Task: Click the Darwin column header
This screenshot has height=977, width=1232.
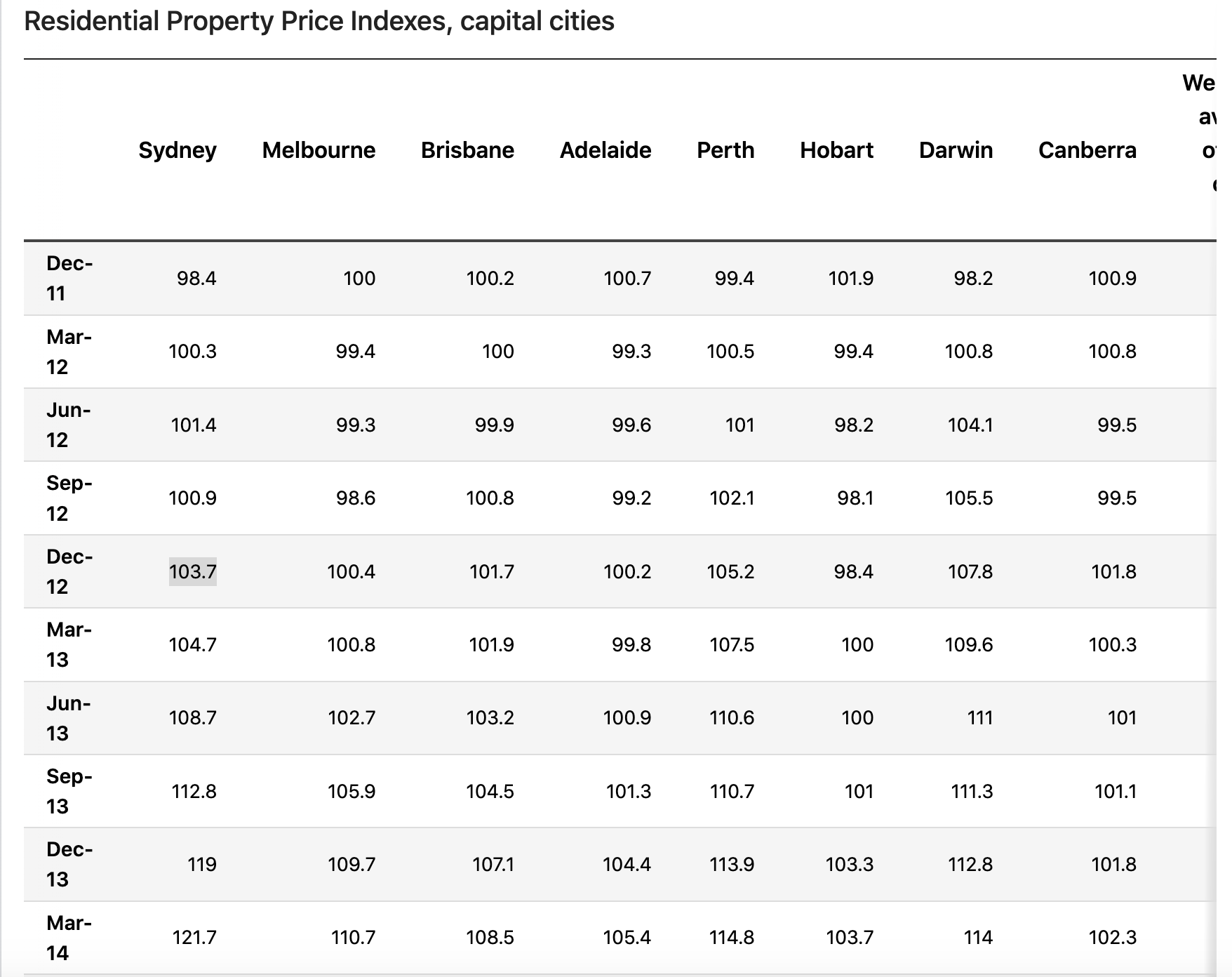Action: 956,150
